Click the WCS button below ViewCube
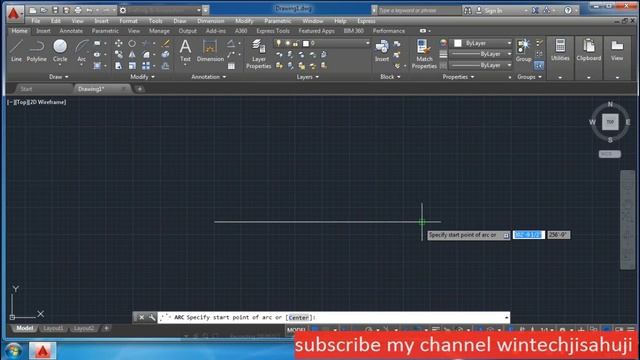The height and width of the screenshot is (360, 640). pos(610,154)
